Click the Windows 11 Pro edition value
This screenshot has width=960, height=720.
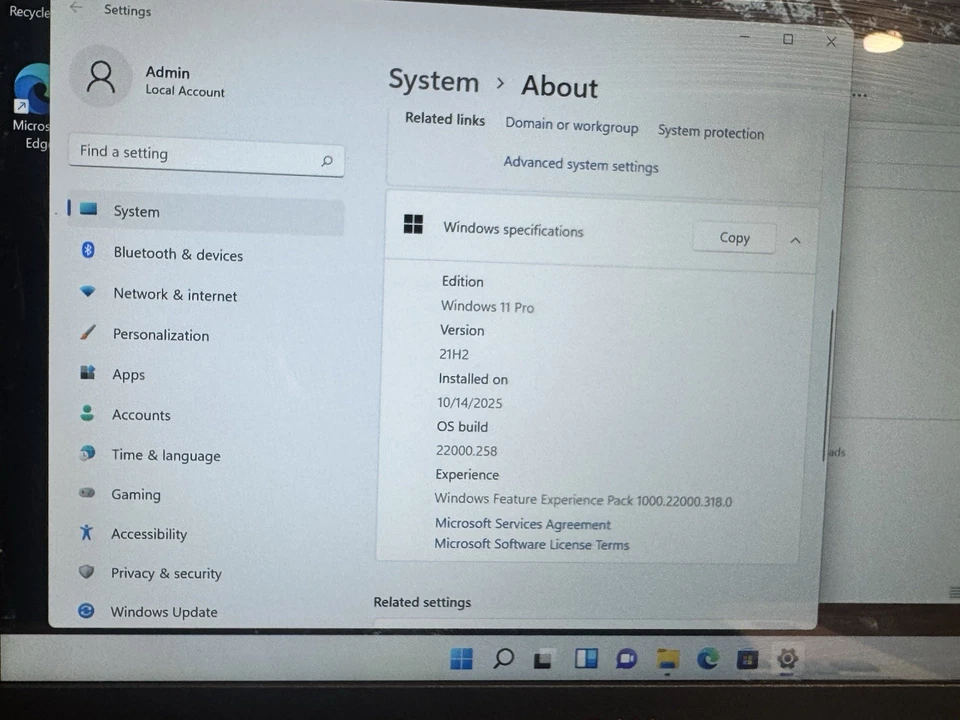coord(487,306)
